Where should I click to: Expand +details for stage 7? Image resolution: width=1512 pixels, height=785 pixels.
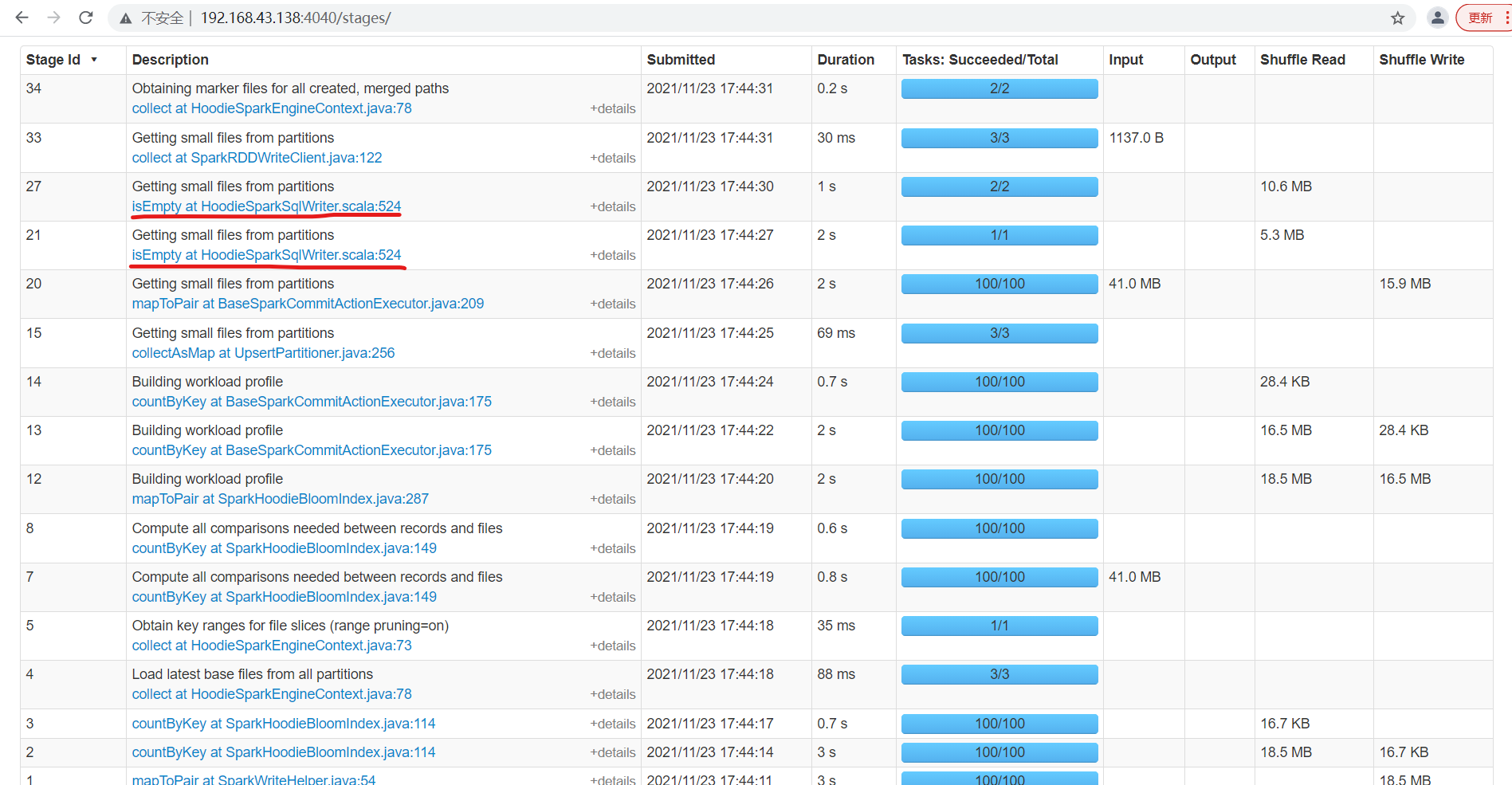click(612, 598)
